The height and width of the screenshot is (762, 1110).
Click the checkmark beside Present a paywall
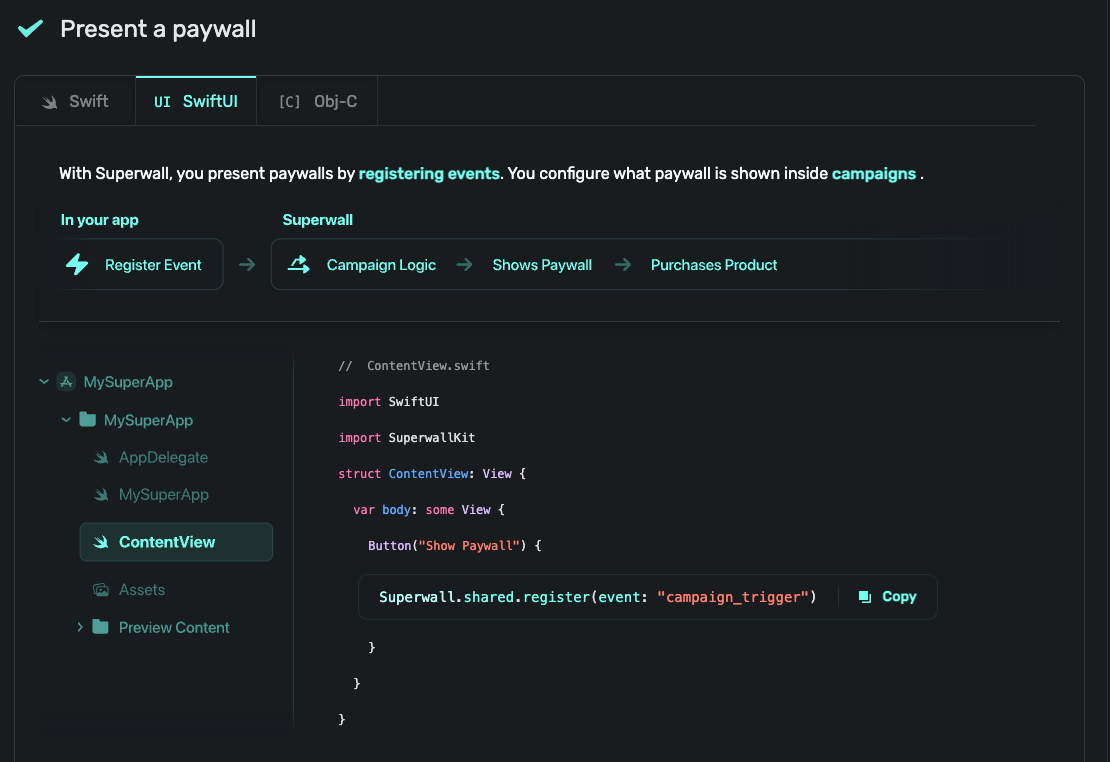pos(30,28)
